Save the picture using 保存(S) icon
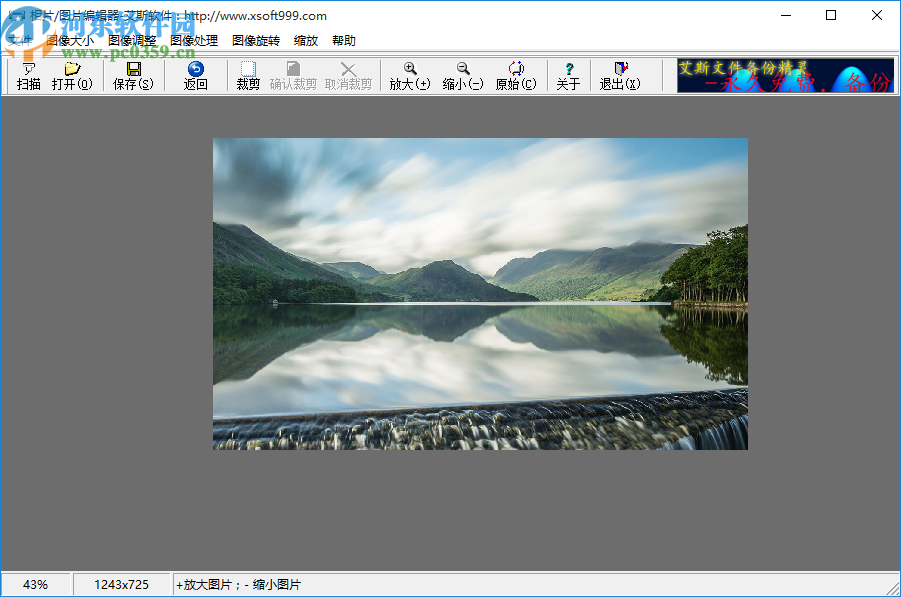This screenshot has height=597, width=901. pyautogui.click(x=133, y=76)
